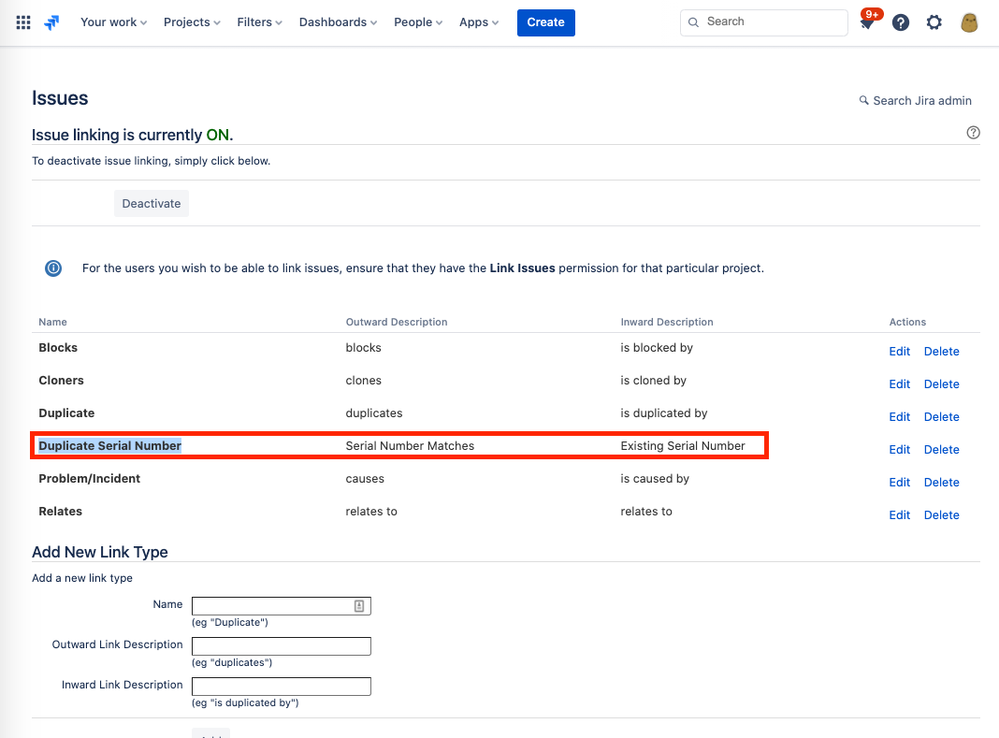Click the 'is blocked by' cell
Viewport: 999px width, 738px height.
coord(656,347)
